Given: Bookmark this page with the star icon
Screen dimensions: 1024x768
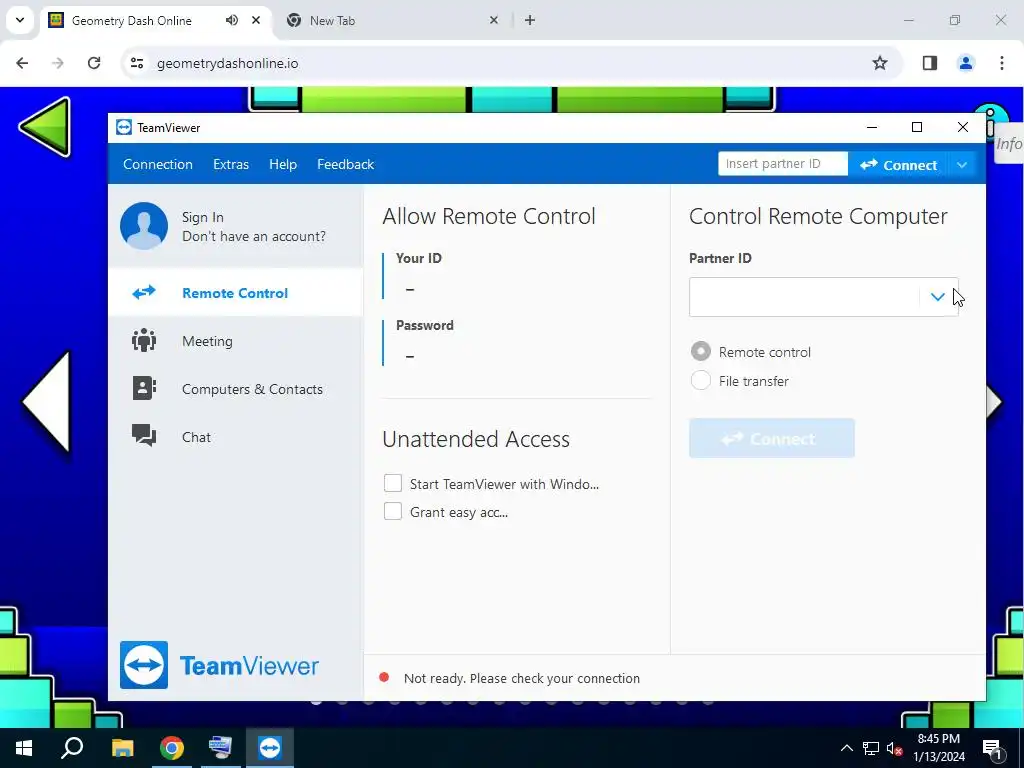Looking at the screenshot, I should pos(880,63).
